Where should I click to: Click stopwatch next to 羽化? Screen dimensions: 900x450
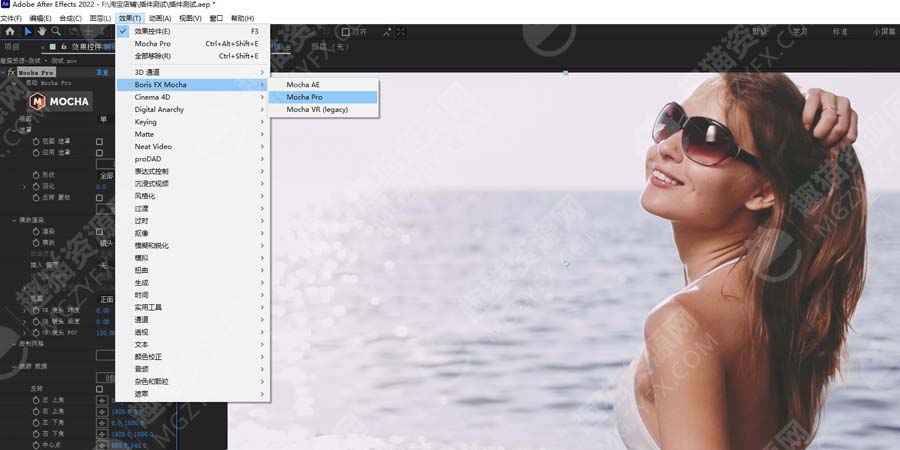point(36,187)
